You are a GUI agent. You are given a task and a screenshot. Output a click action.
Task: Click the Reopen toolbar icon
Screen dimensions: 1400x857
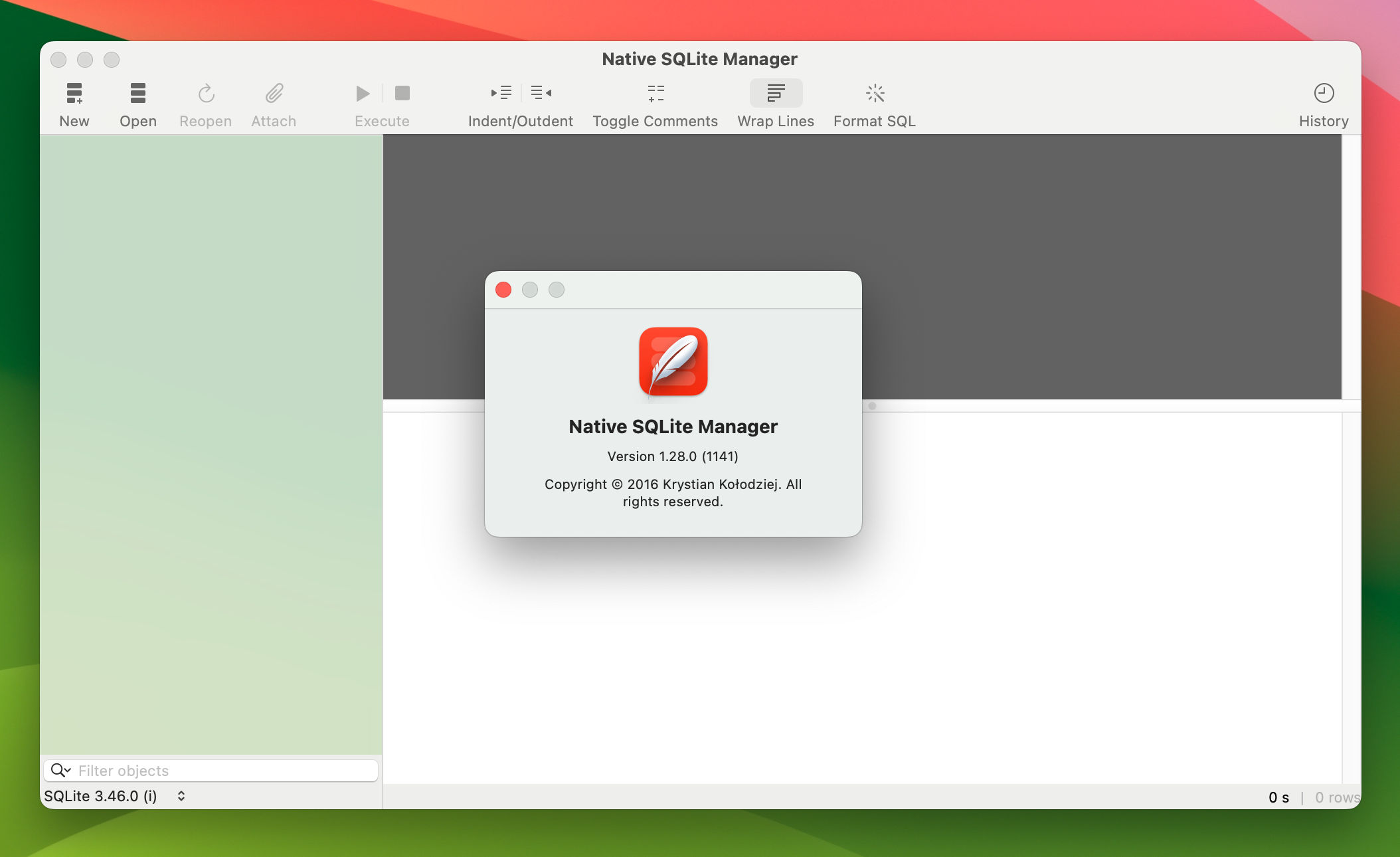(206, 93)
